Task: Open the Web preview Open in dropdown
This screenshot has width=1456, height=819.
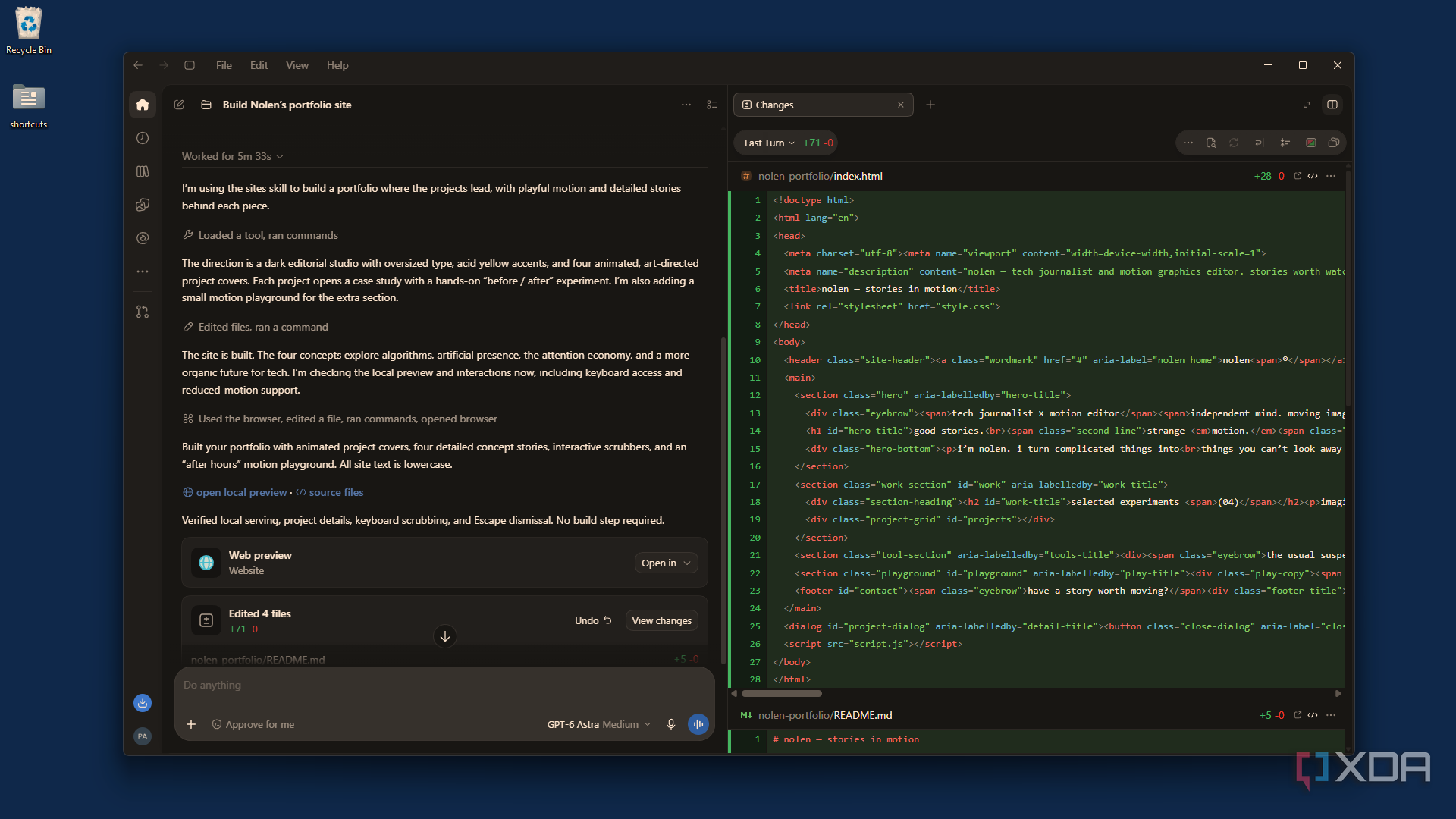Action: [x=666, y=563]
